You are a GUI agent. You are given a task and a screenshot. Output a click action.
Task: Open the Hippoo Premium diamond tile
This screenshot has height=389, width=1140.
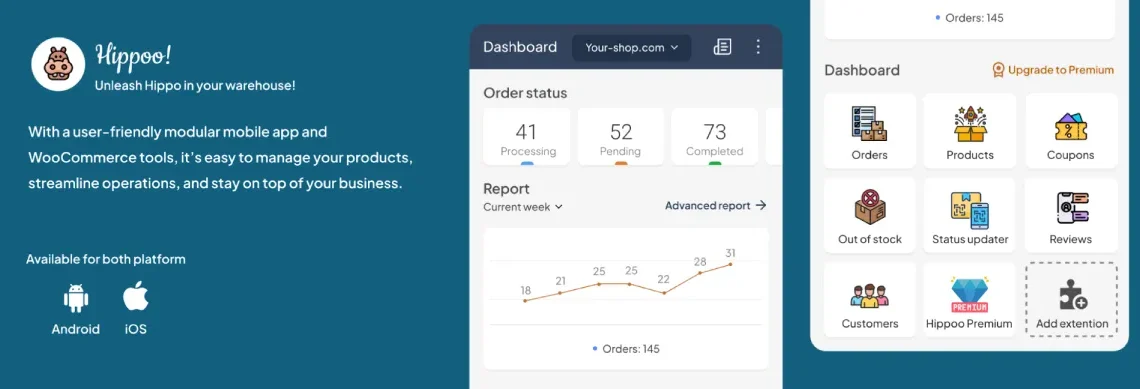[970, 300]
